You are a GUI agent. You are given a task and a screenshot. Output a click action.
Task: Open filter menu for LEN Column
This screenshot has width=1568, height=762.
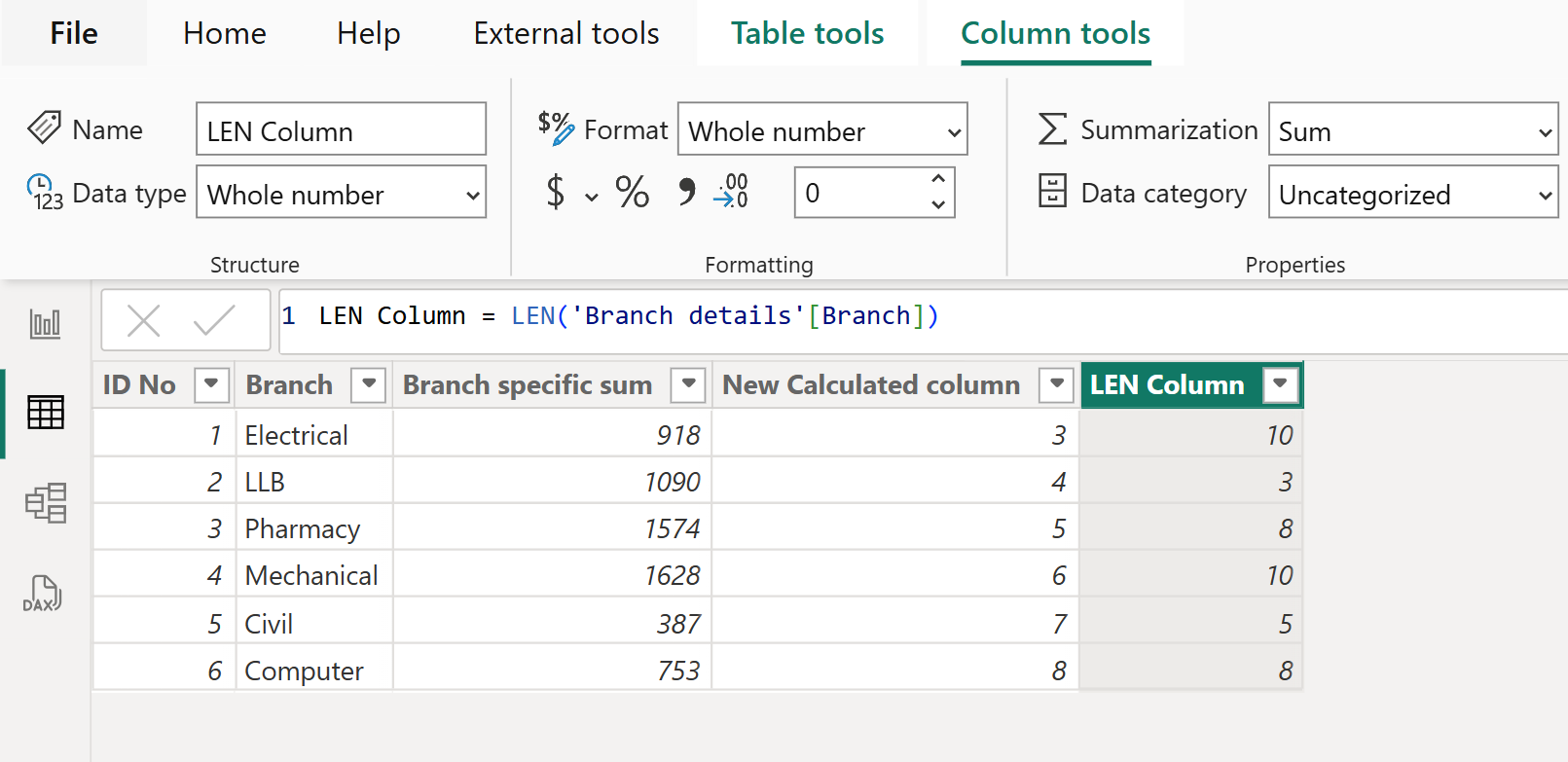(x=1280, y=384)
